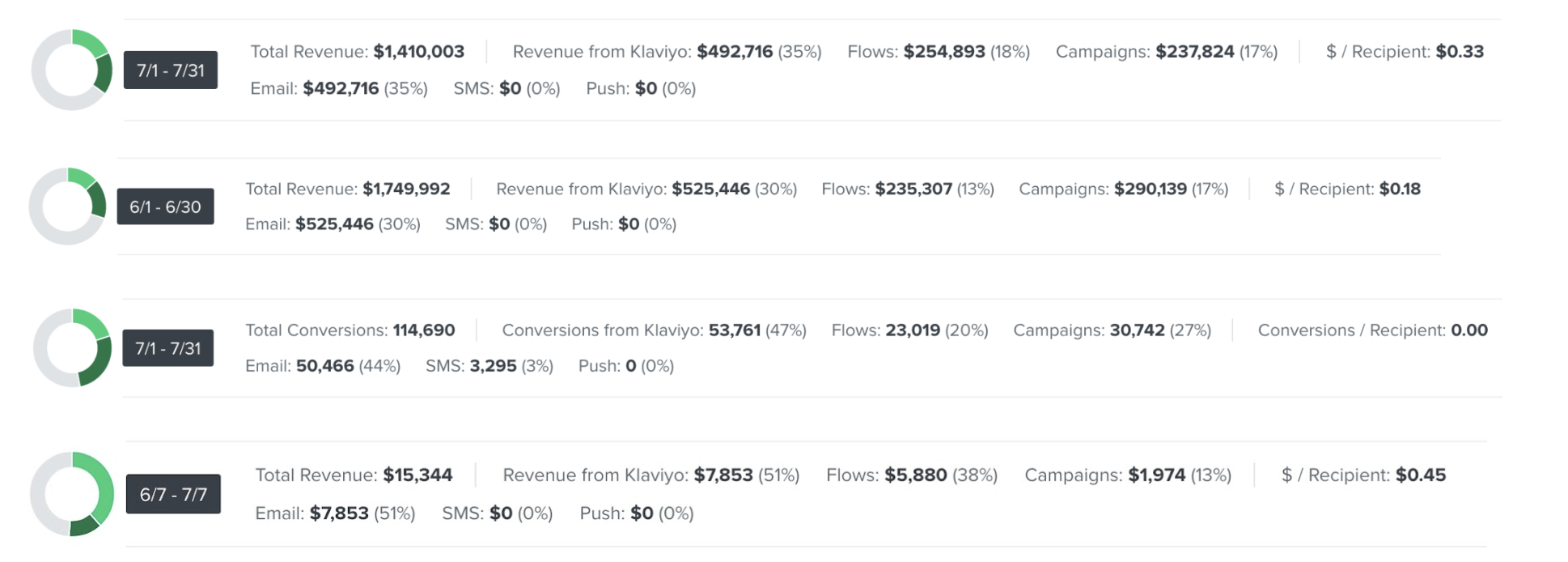Image resolution: width=1568 pixels, height=562 pixels.
Task: Click Flows value 23,019 (20%)
Action: (x=937, y=330)
